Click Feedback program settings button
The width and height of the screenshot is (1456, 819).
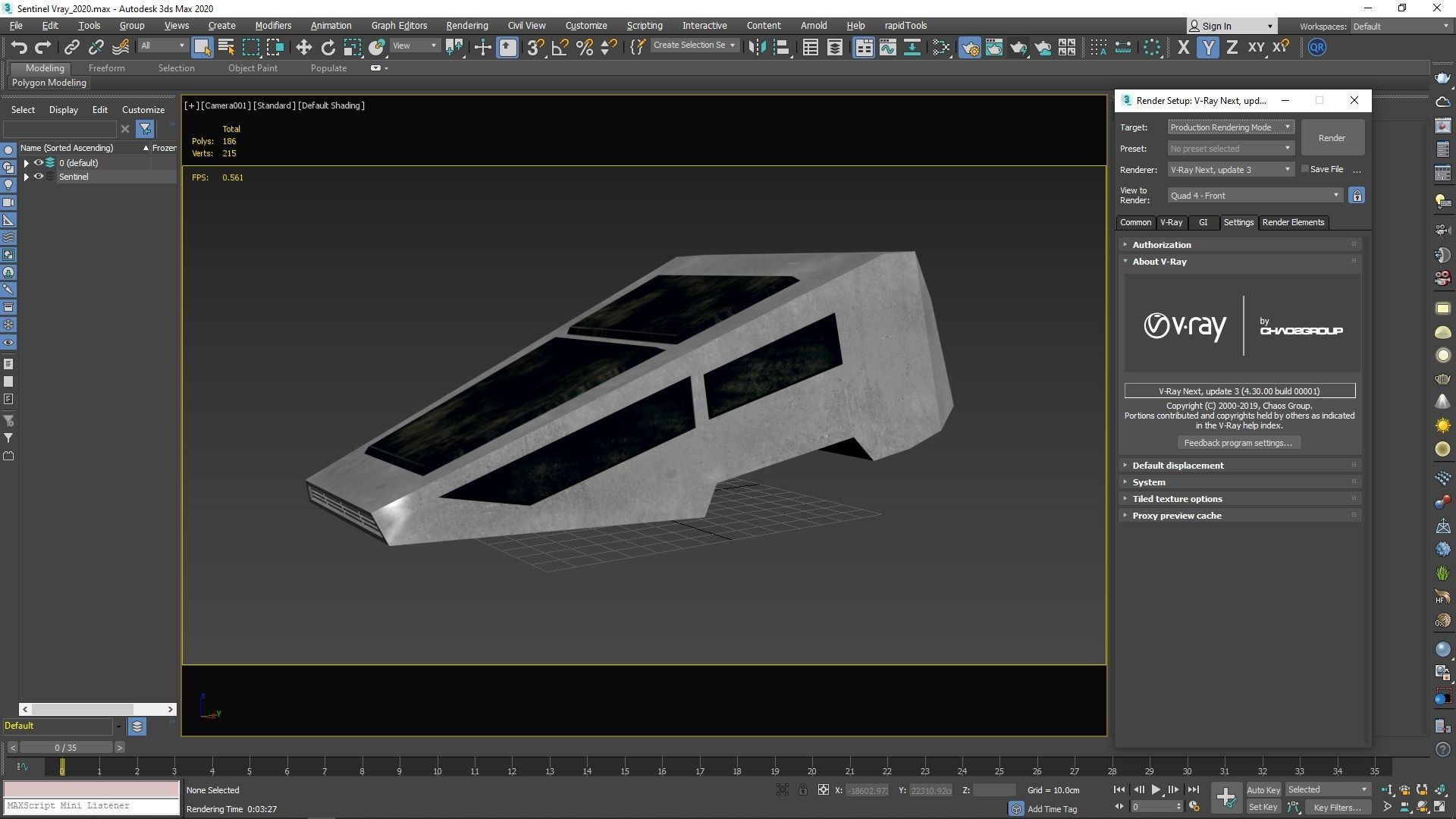(1238, 443)
